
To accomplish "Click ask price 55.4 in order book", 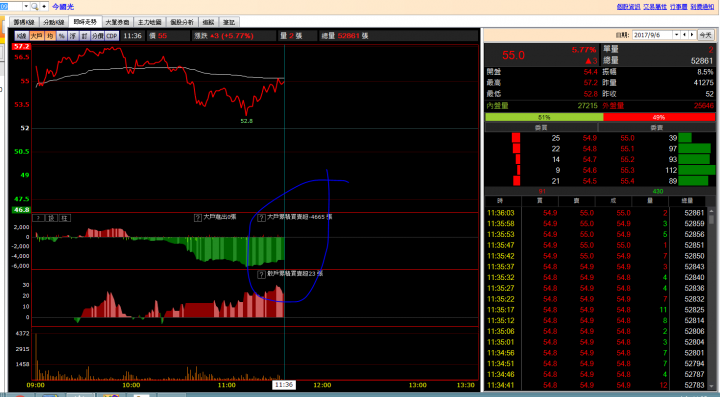I will click(627, 181).
